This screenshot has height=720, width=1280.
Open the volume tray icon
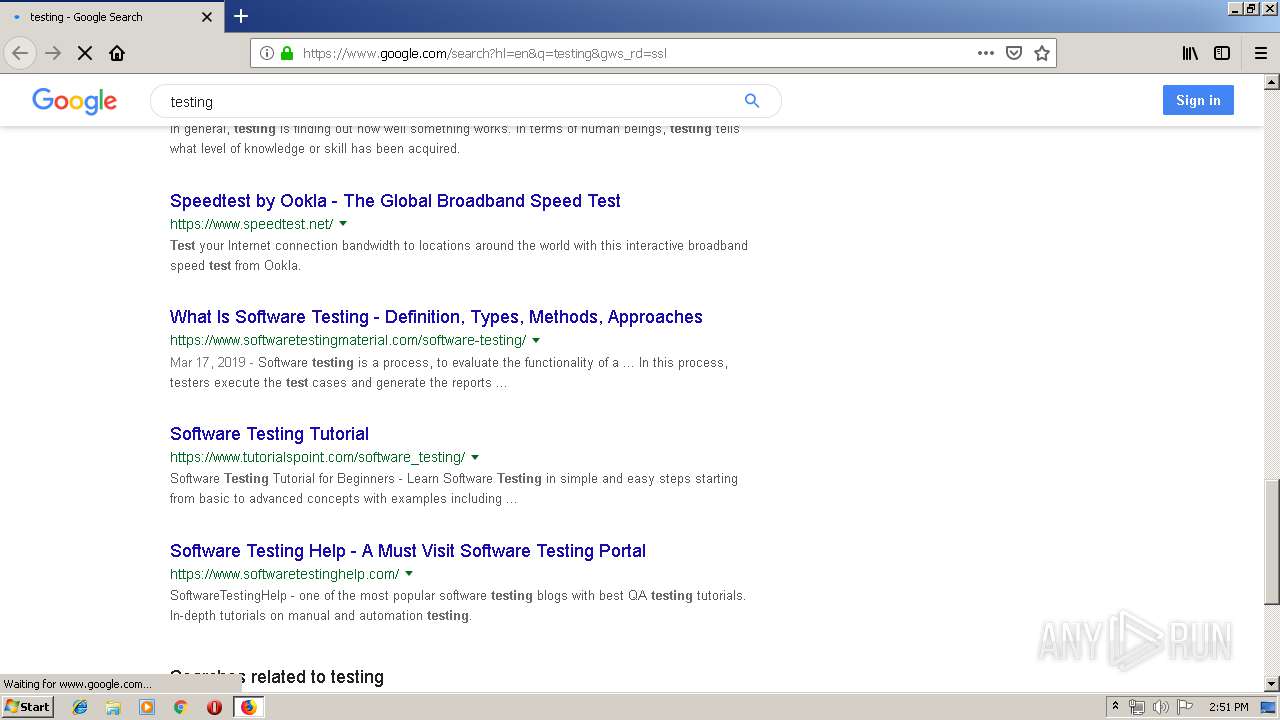point(1161,707)
